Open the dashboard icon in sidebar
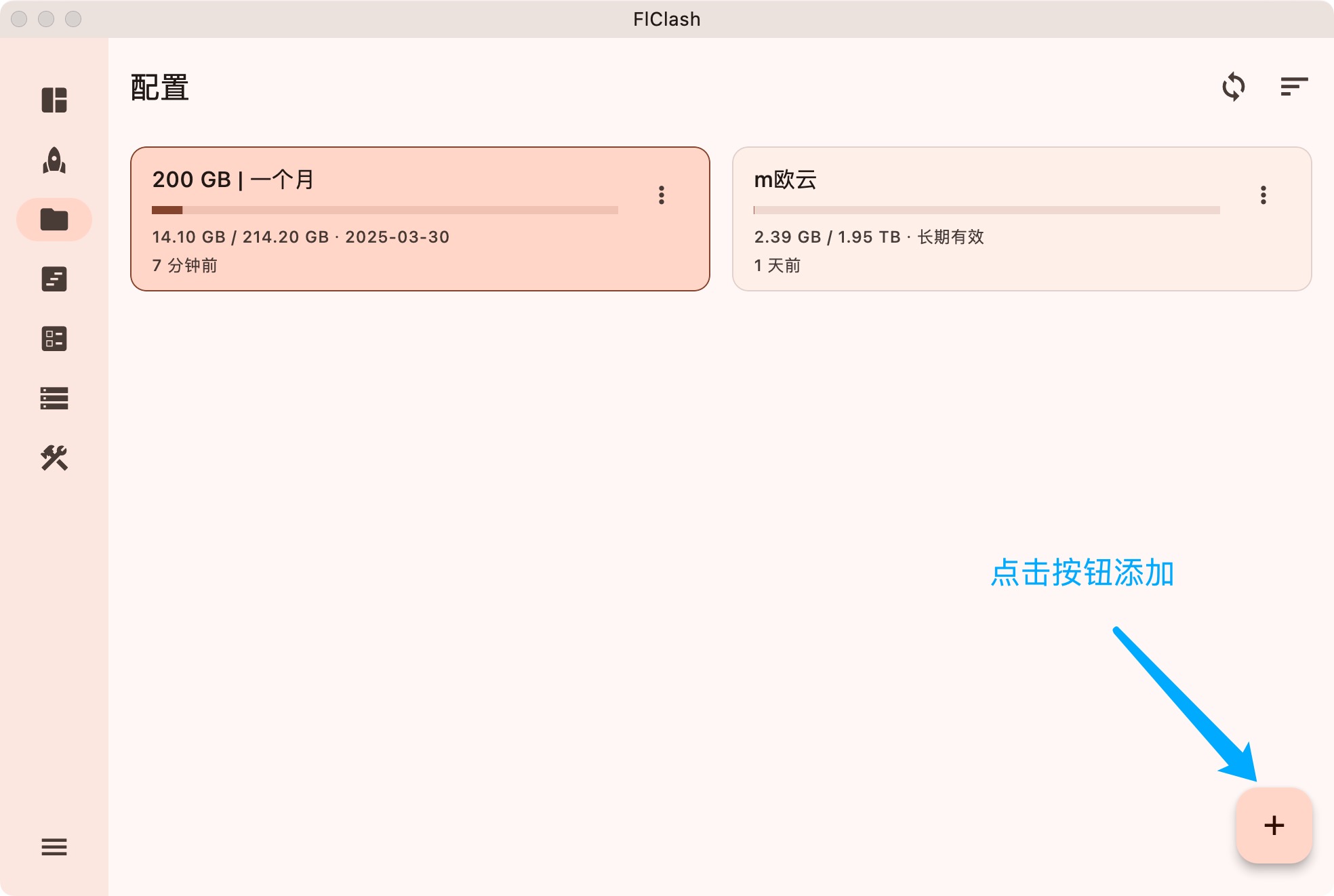The image size is (1334, 896). [x=54, y=100]
